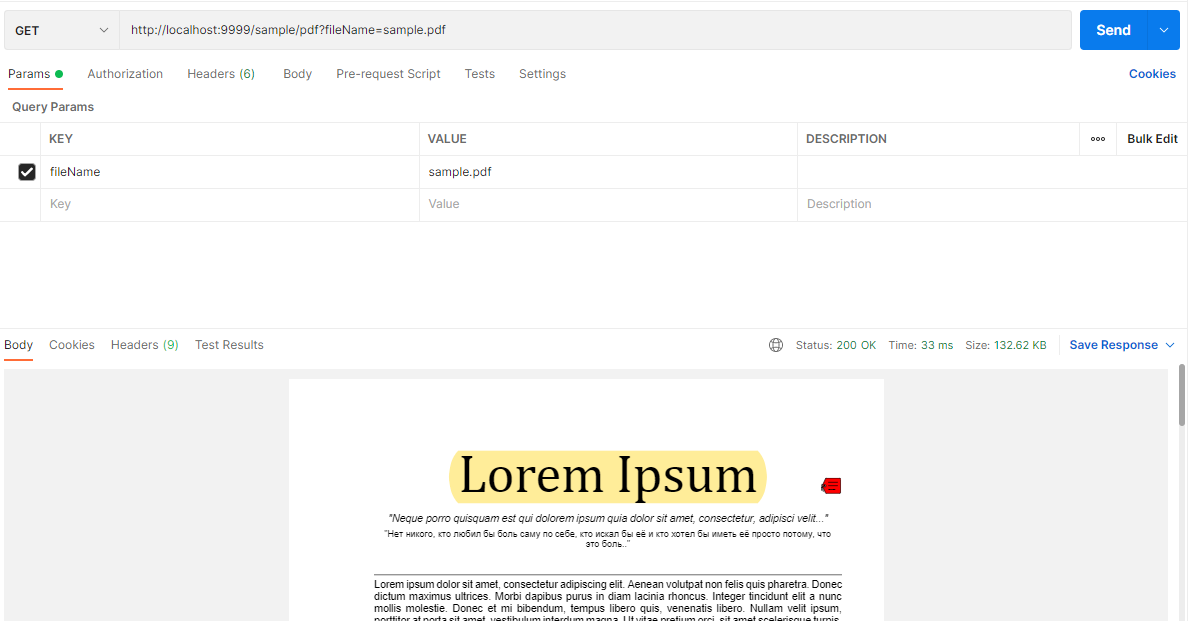
Task: Click the red annotation note icon in PDF
Action: point(831,486)
